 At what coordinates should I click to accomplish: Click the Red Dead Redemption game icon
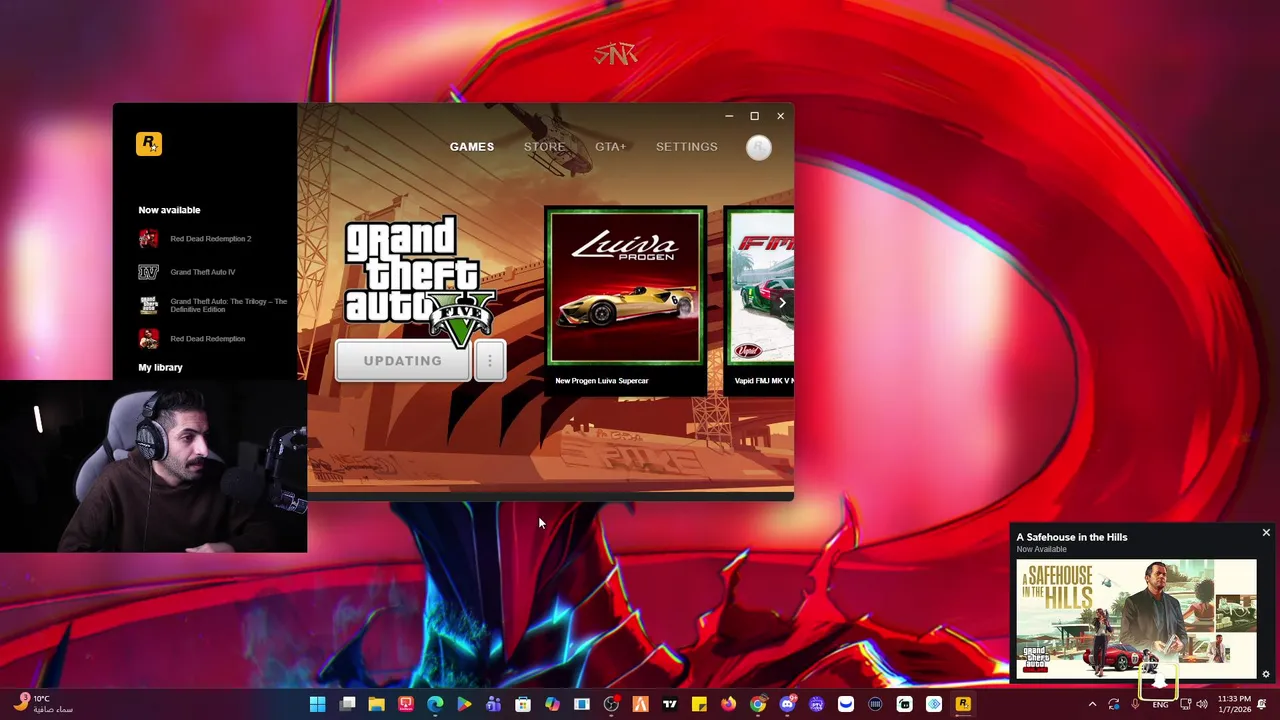coord(148,339)
